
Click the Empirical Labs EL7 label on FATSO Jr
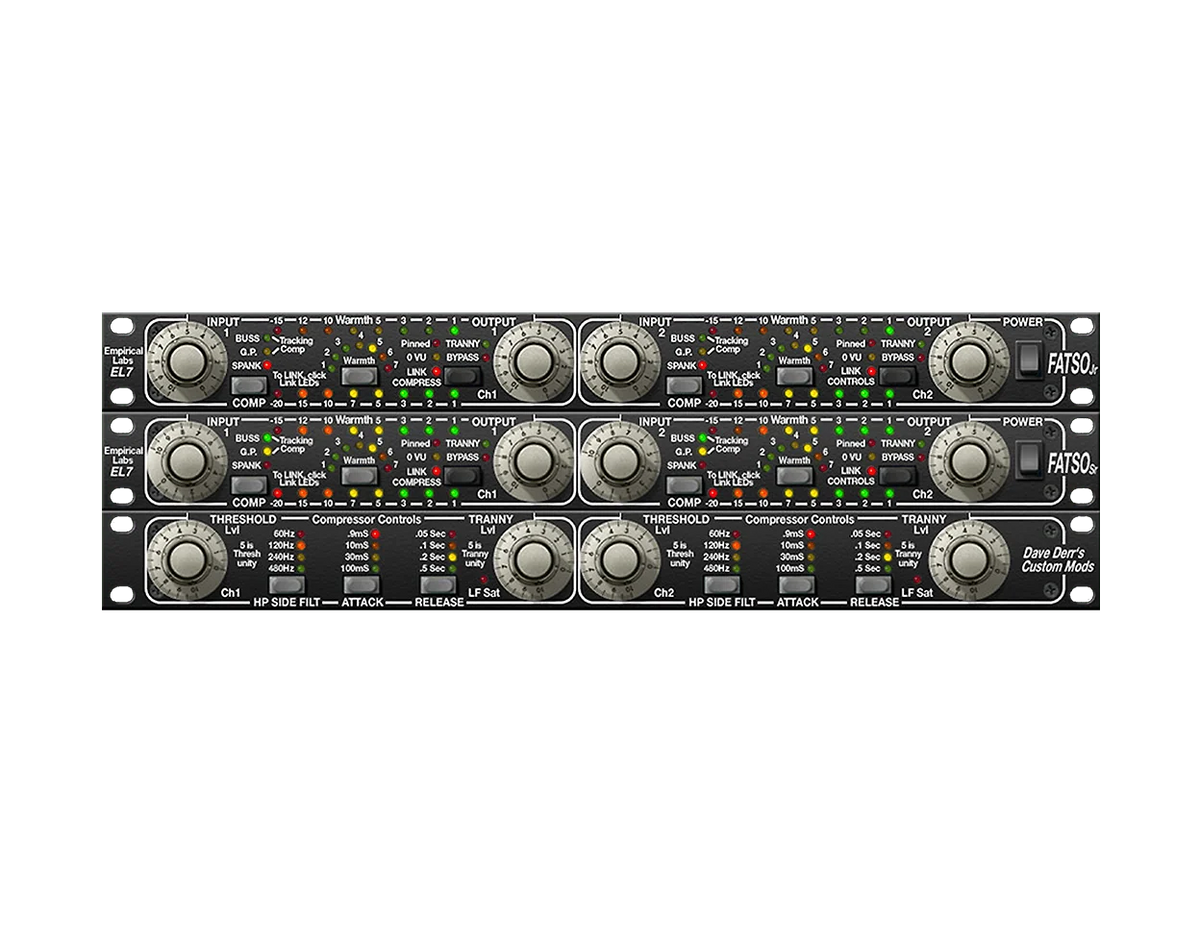tap(124, 360)
